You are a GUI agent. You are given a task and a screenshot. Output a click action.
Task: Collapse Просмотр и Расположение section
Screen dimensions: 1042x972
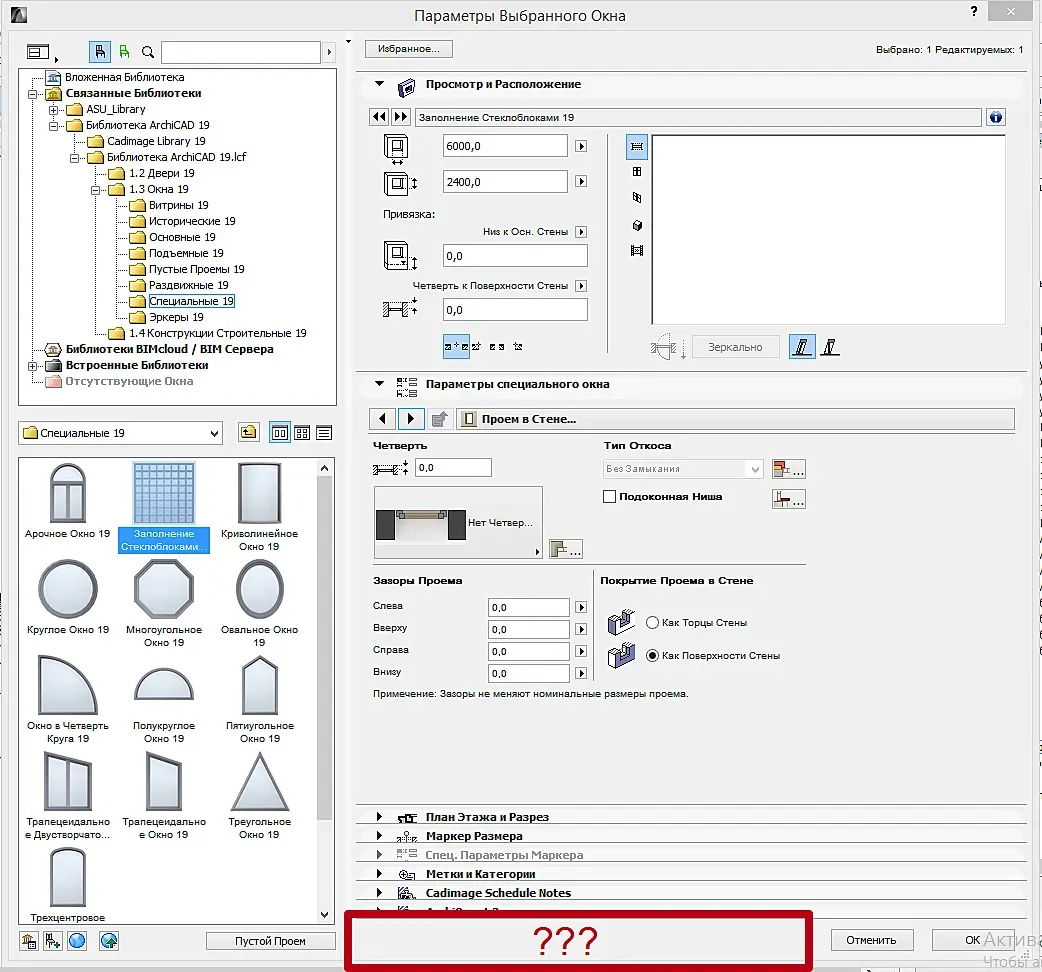(x=379, y=84)
